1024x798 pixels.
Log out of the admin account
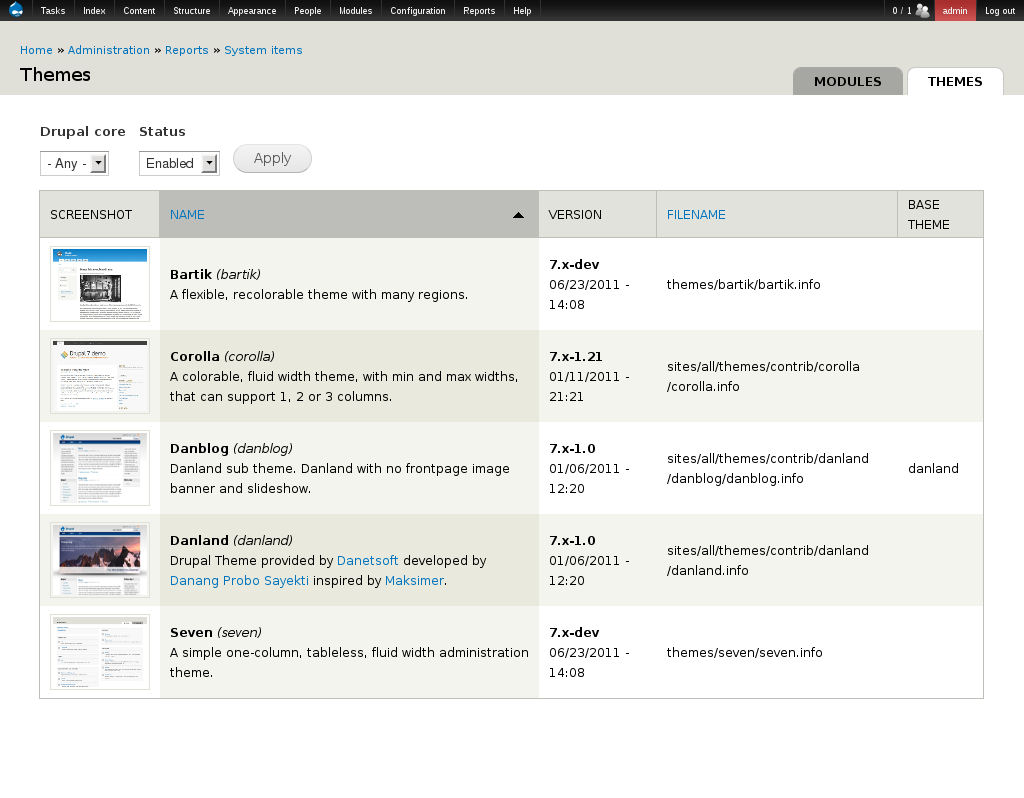999,10
